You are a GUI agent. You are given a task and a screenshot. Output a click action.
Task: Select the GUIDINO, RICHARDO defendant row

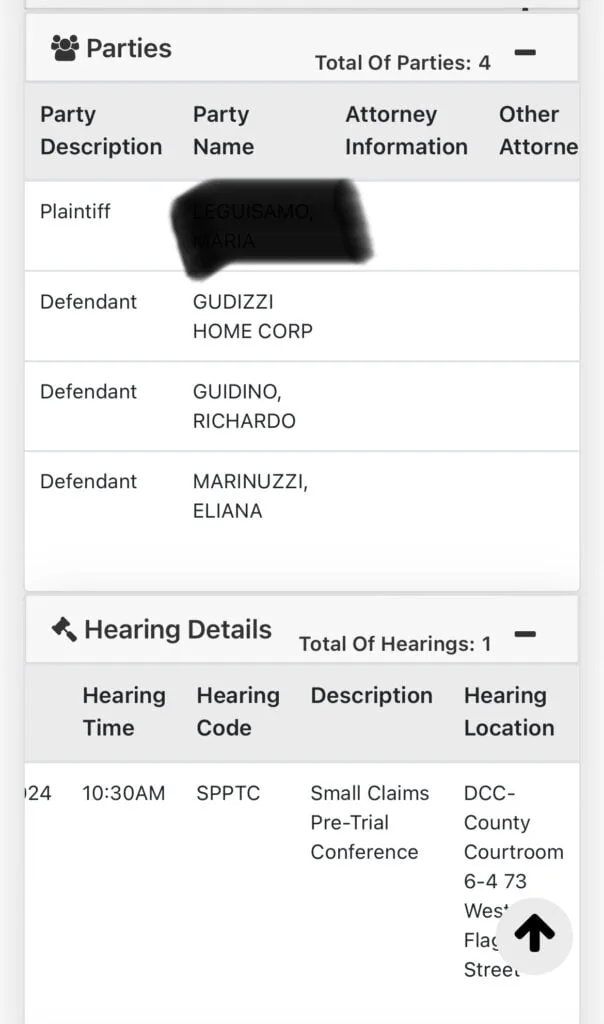point(244,406)
